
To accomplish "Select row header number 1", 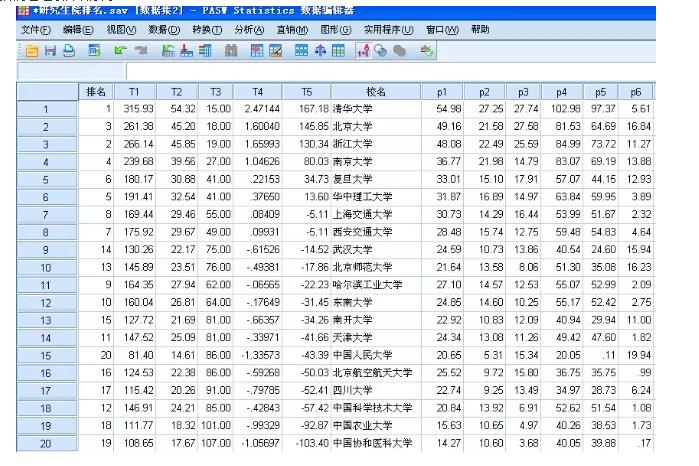I will click(x=46, y=109).
